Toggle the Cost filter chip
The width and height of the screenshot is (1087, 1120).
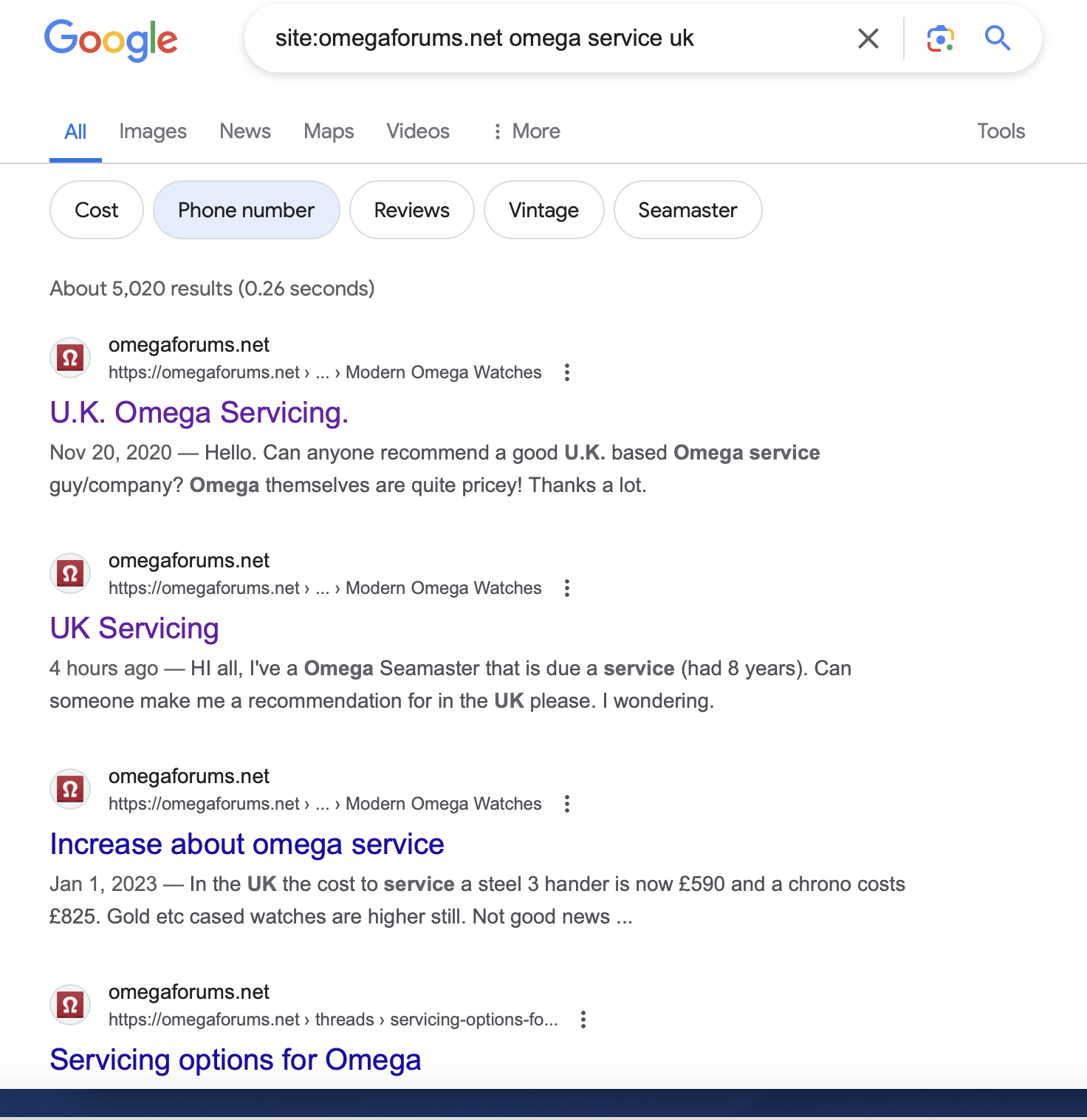(x=97, y=210)
